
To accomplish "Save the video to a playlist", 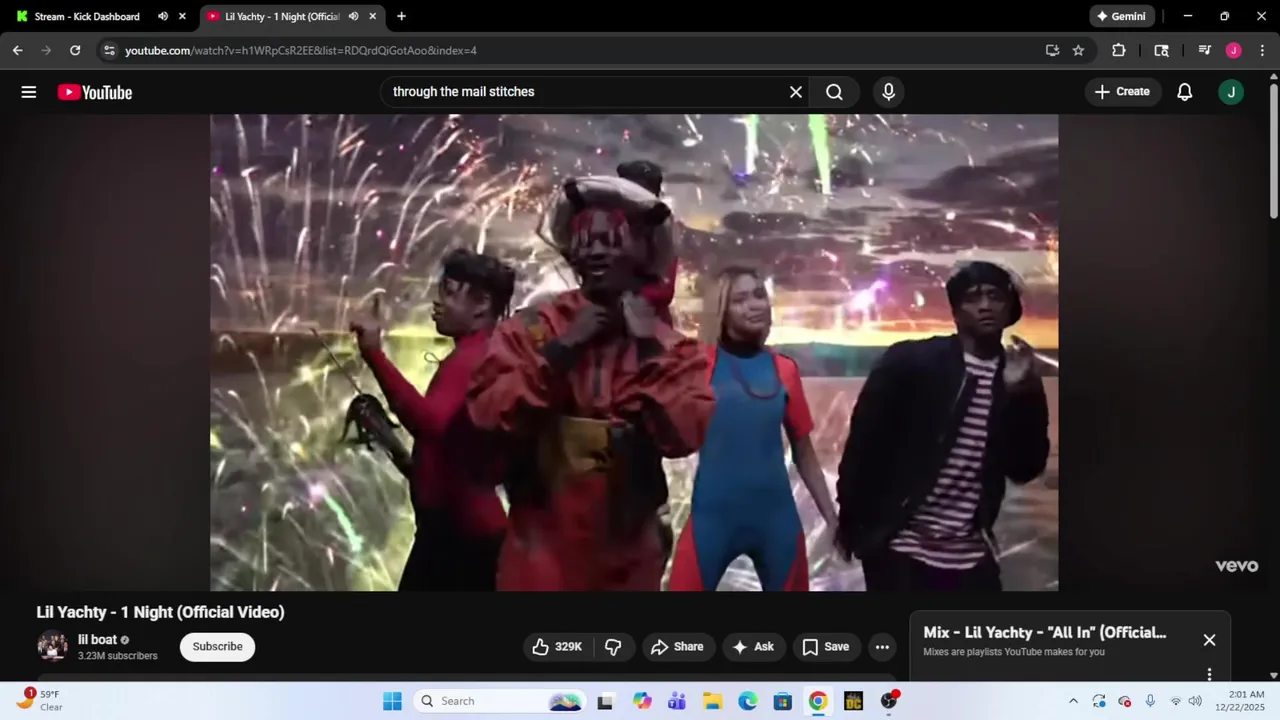I will (827, 647).
